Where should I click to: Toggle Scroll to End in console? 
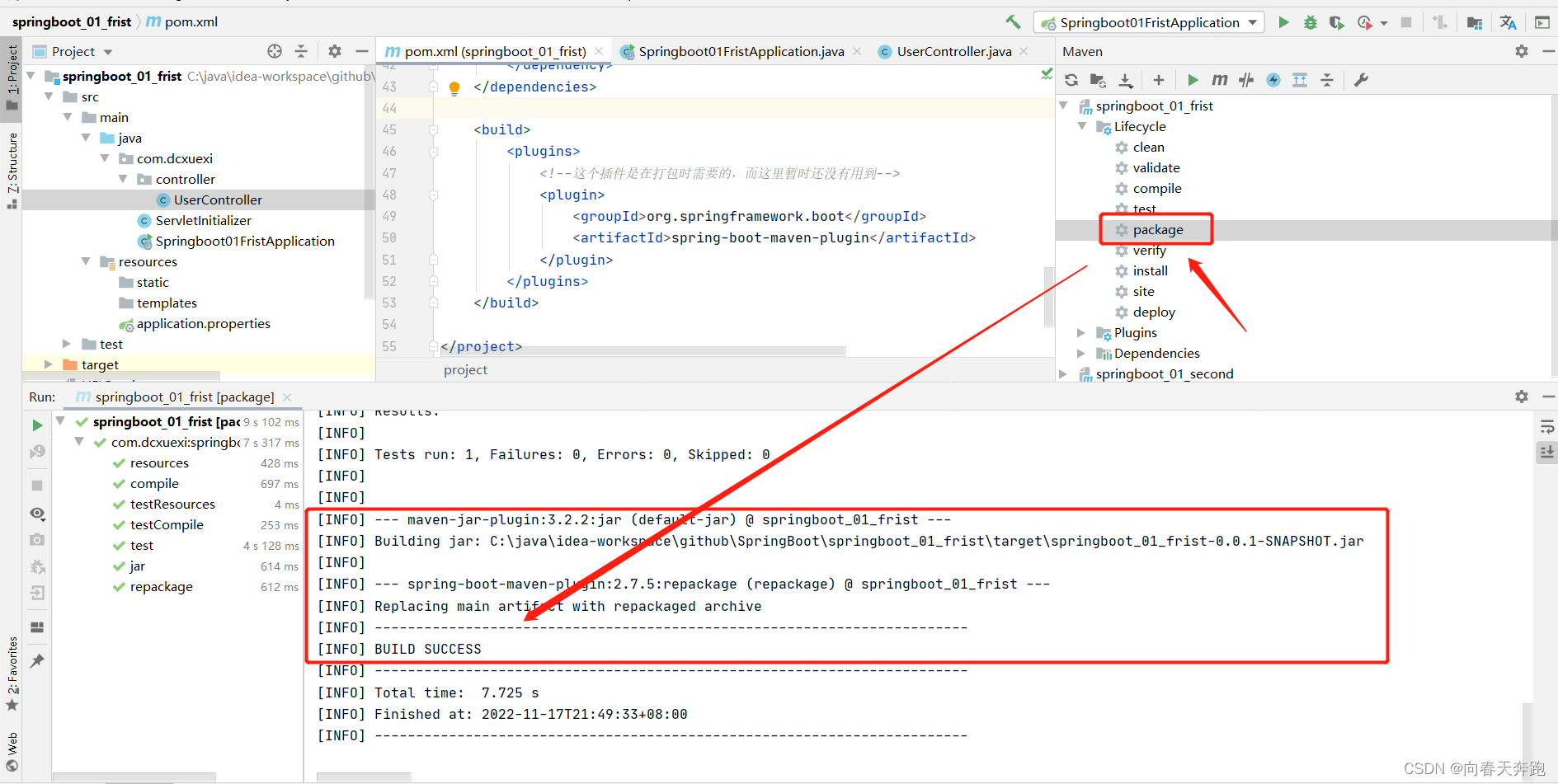pyautogui.click(x=1546, y=452)
